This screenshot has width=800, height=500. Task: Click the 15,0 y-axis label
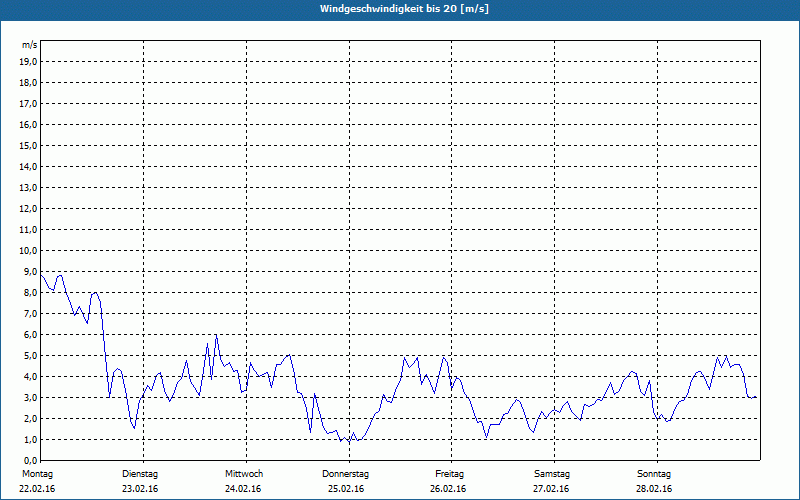pos(28,145)
